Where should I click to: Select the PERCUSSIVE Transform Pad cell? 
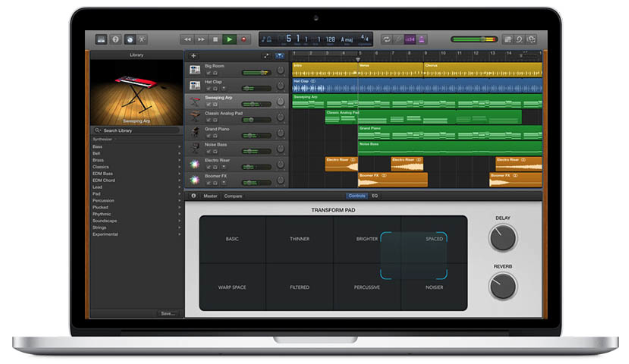[x=367, y=287]
